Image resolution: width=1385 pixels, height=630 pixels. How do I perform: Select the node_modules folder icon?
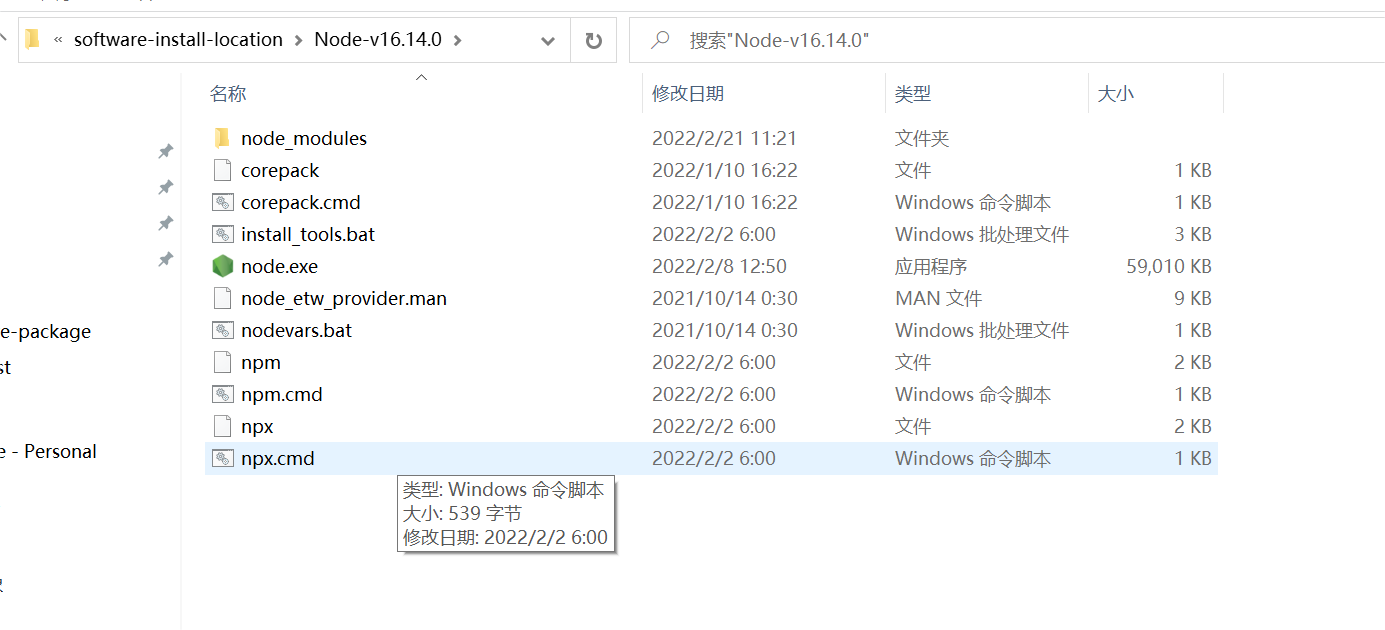click(x=222, y=137)
